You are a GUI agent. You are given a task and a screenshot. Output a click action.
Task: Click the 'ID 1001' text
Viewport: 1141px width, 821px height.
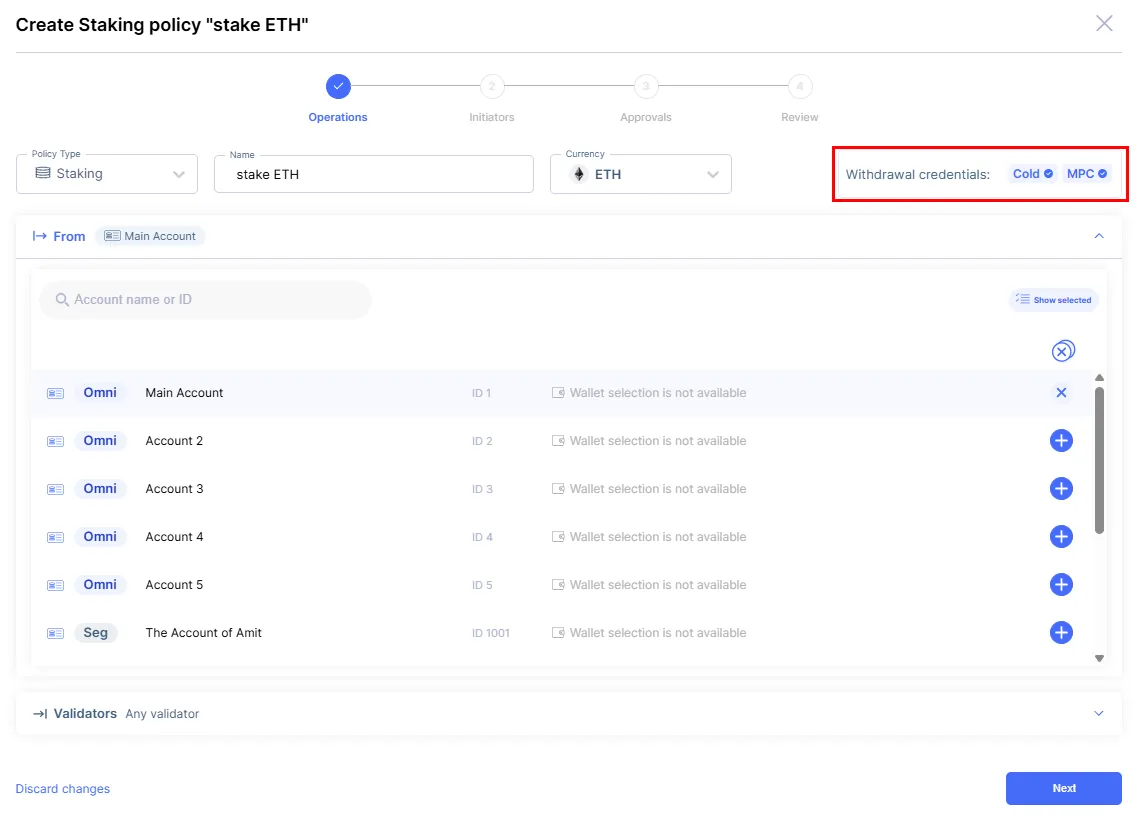(x=490, y=633)
